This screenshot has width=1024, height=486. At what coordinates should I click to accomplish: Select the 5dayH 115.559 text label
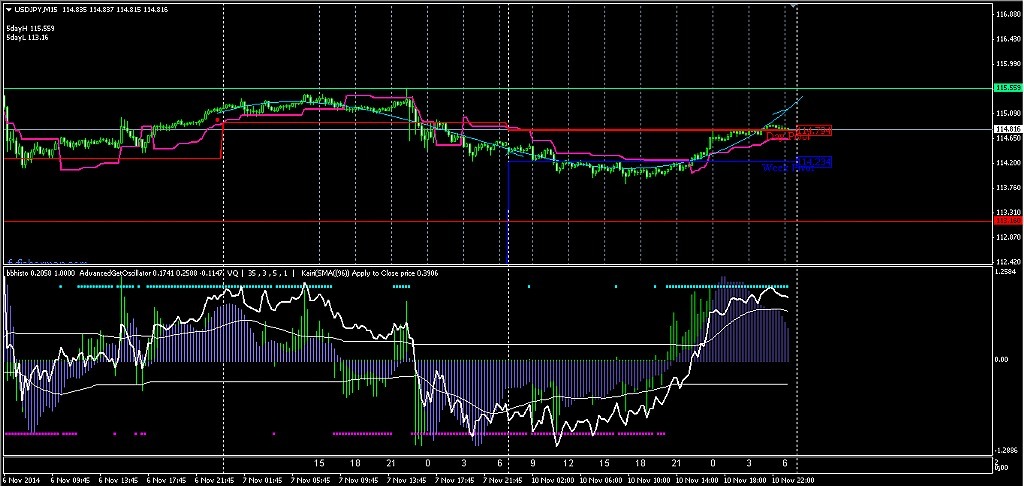click(30, 28)
